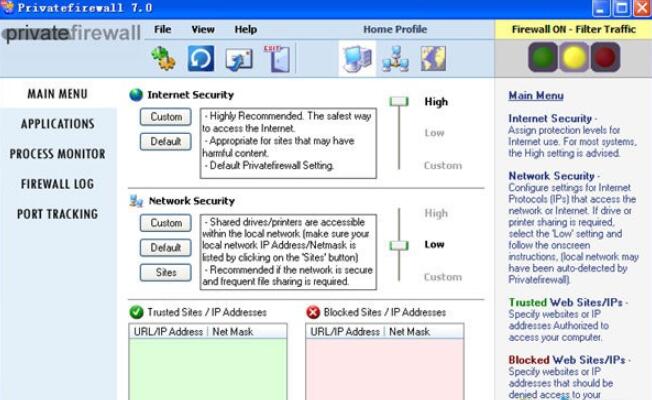Click inside the pink Blocked Sites list
The width and height of the screenshot is (652, 400).
pos(385,369)
